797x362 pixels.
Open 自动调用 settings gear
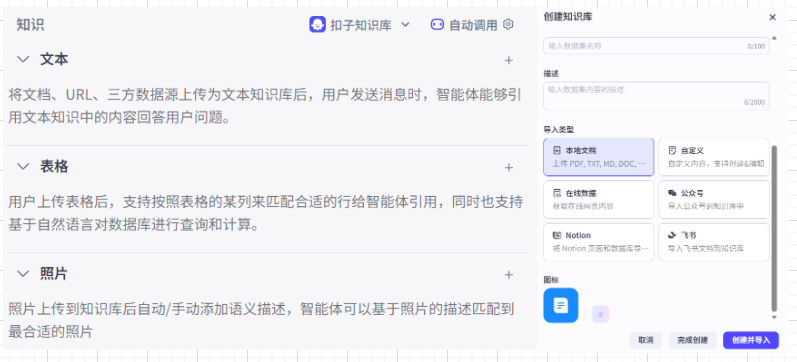pyautogui.click(x=508, y=24)
